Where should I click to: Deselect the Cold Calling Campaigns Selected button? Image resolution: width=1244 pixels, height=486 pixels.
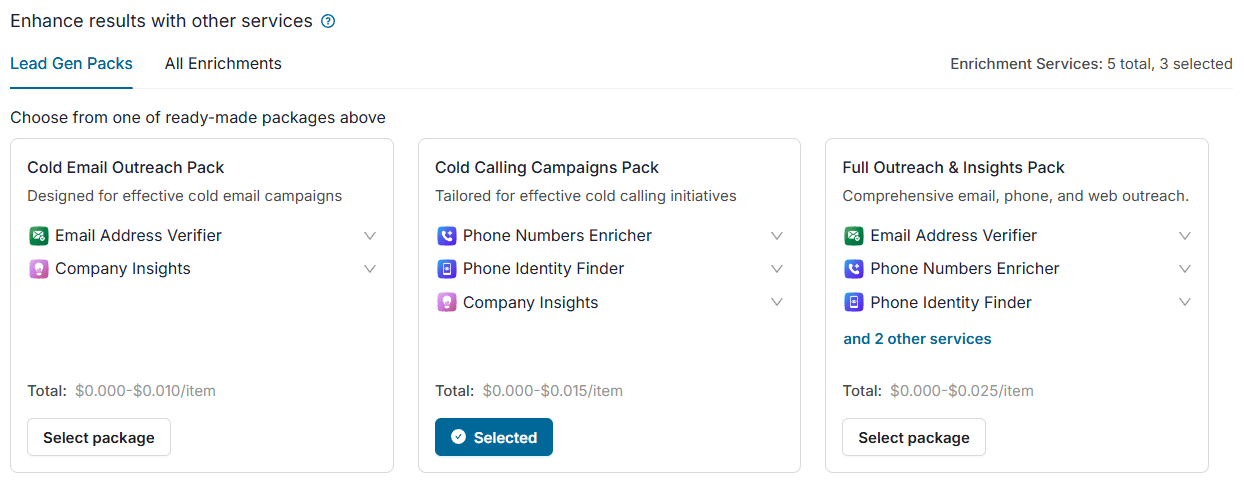click(494, 438)
